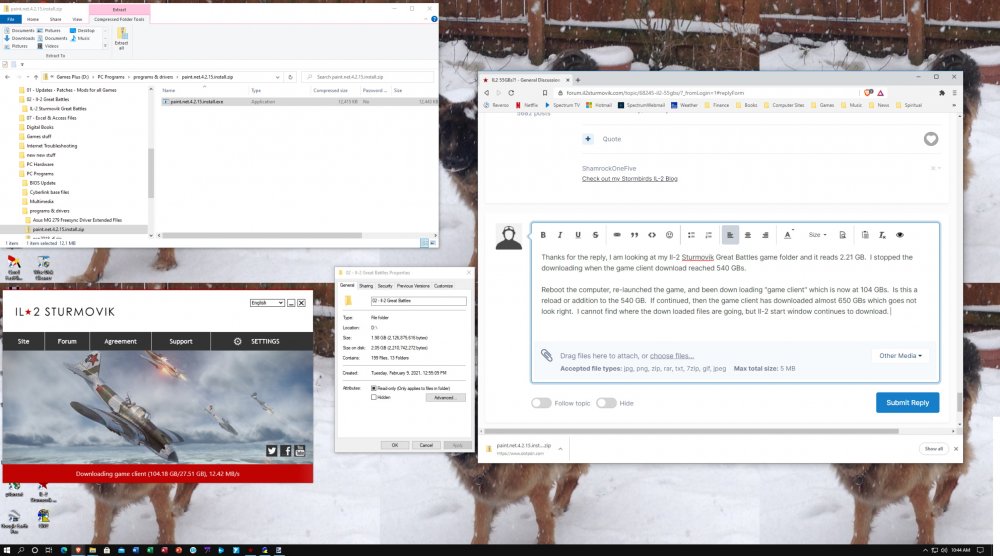Apply strikethrough formatting in reply editor
Viewport: 1000px width, 556px height.
[596, 235]
